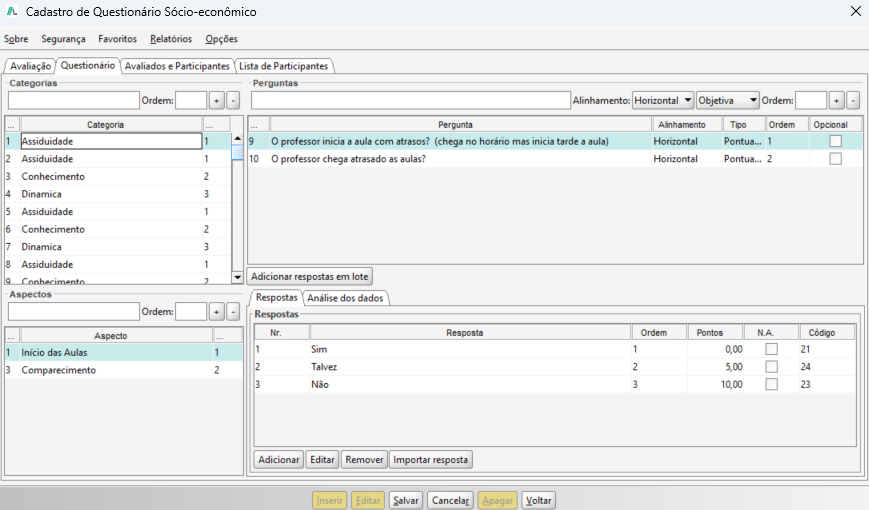Select category row 2 Assiduidade
This screenshot has width=869, height=510.
(x=117, y=159)
